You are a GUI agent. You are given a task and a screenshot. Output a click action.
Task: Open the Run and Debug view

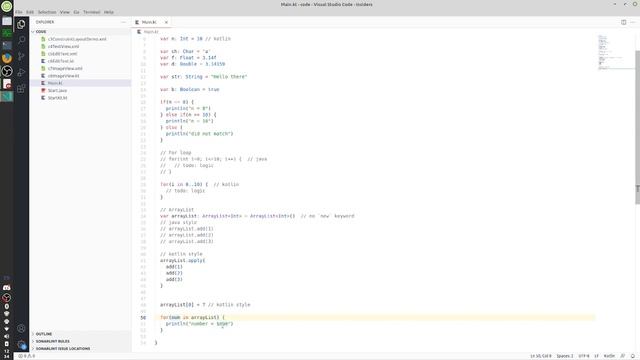click(21, 72)
